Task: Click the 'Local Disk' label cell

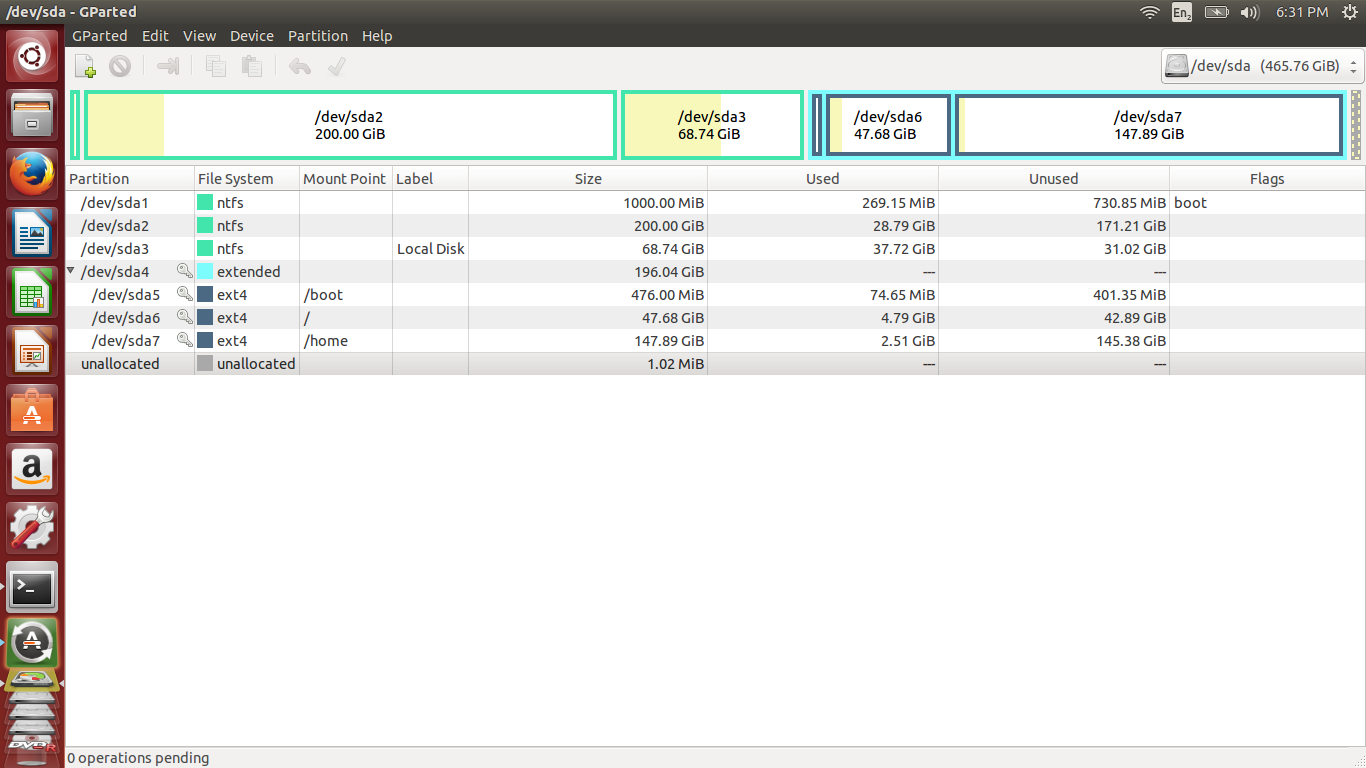Action: (431, 249)
